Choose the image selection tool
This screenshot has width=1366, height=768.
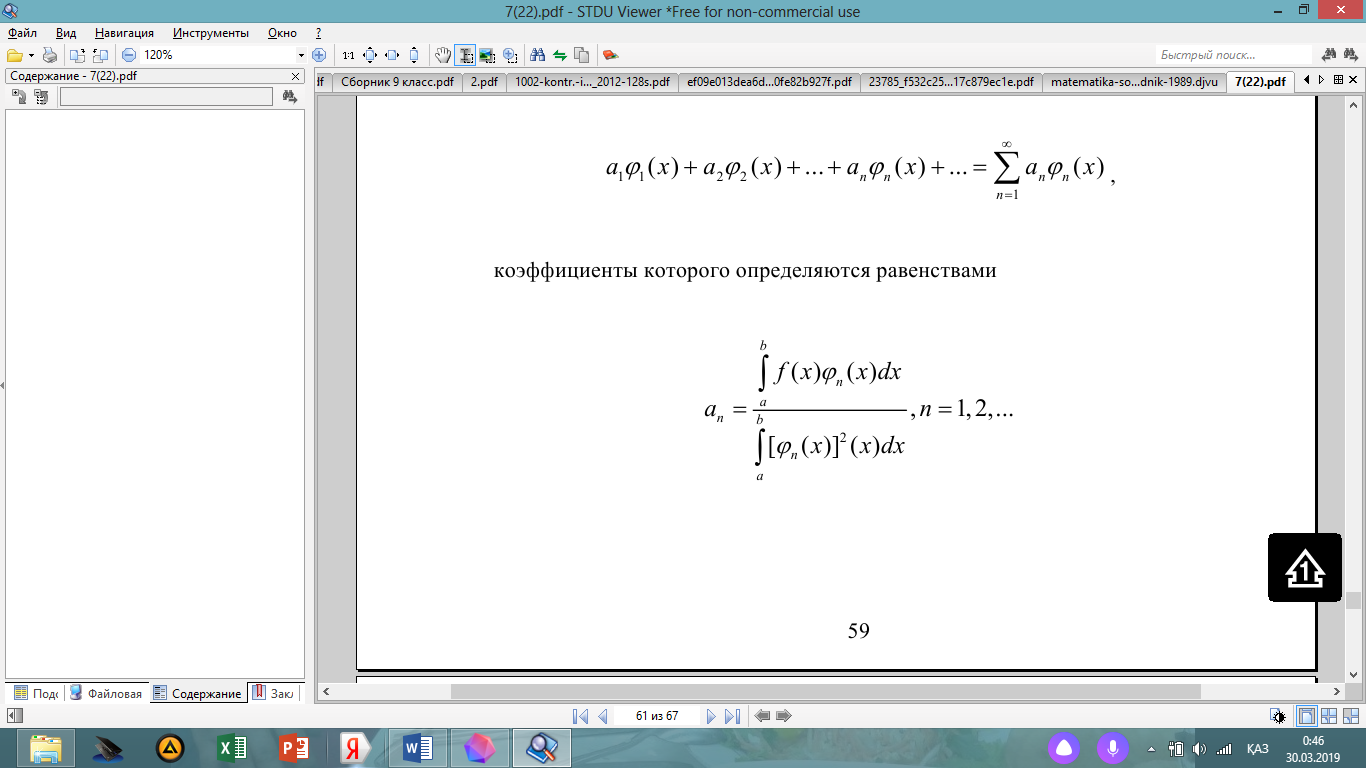click(x=487, y=55)
